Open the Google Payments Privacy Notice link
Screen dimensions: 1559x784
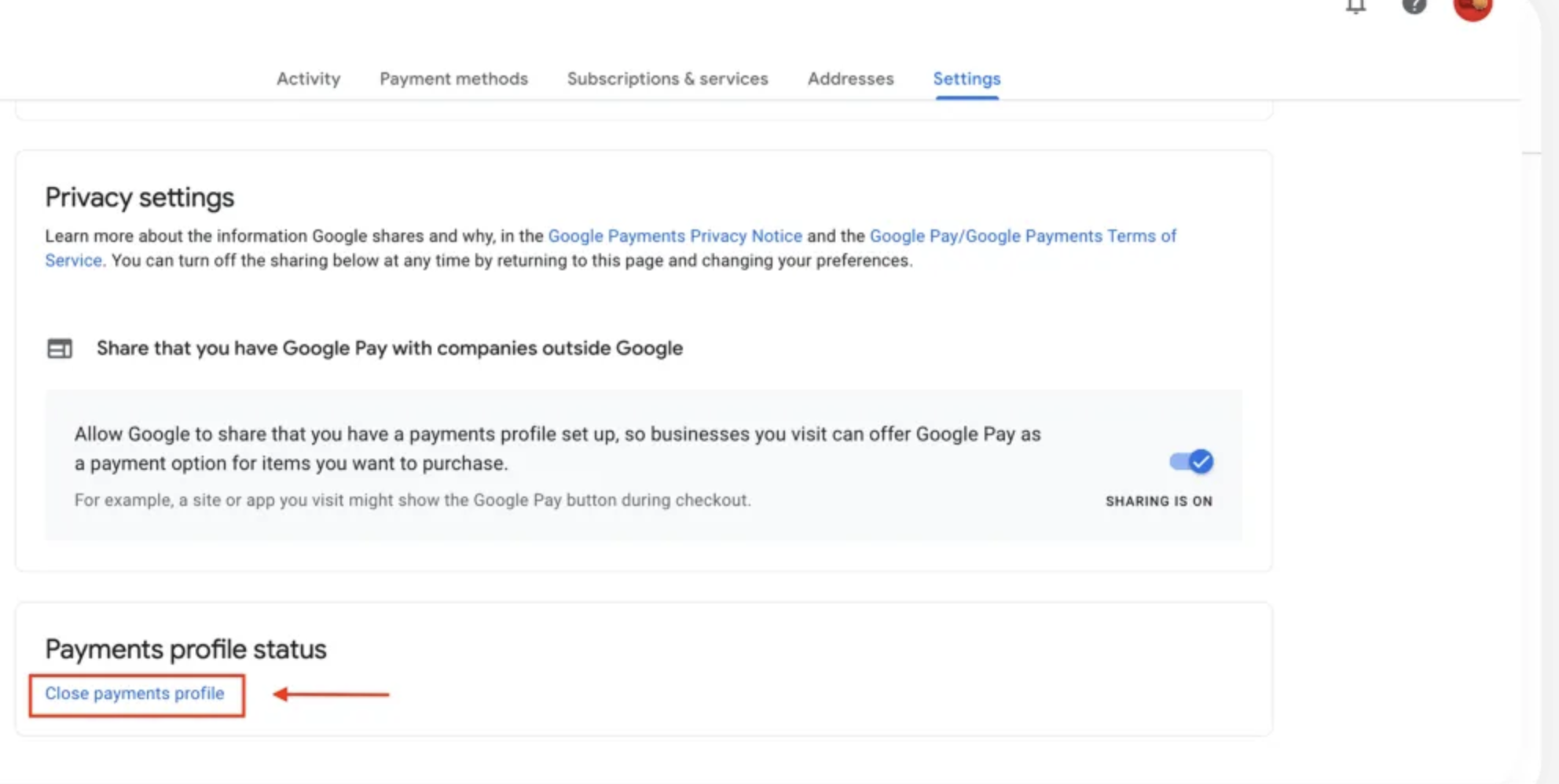point(674,236)
